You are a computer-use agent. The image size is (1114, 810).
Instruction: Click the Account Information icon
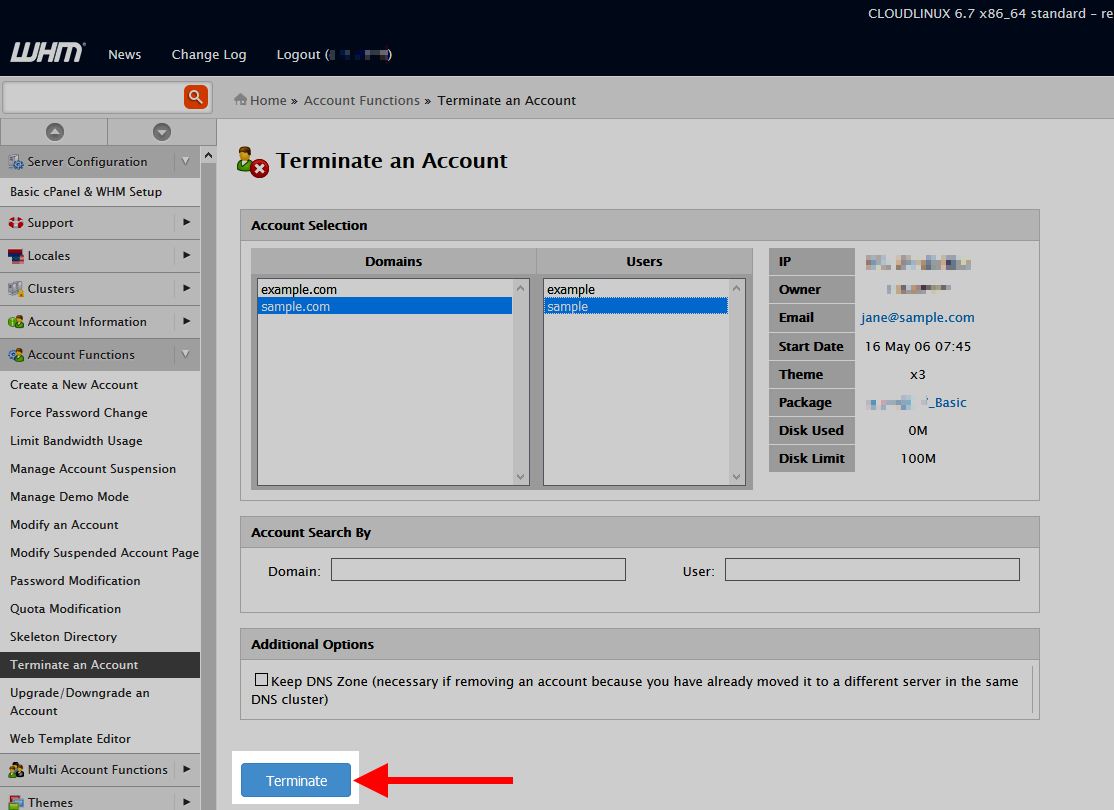(16, 322)
